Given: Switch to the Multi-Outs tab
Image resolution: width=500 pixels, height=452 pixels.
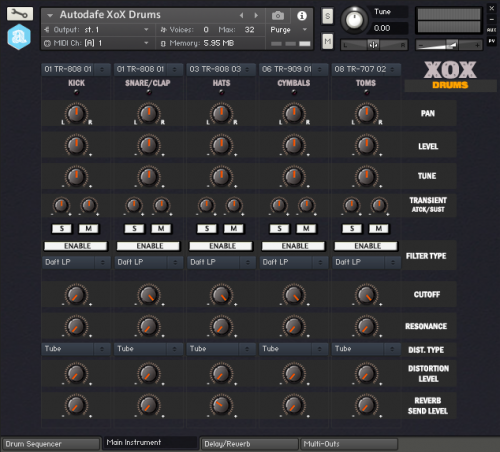Looking at the screenshot, I should click(x=349, y=444).
